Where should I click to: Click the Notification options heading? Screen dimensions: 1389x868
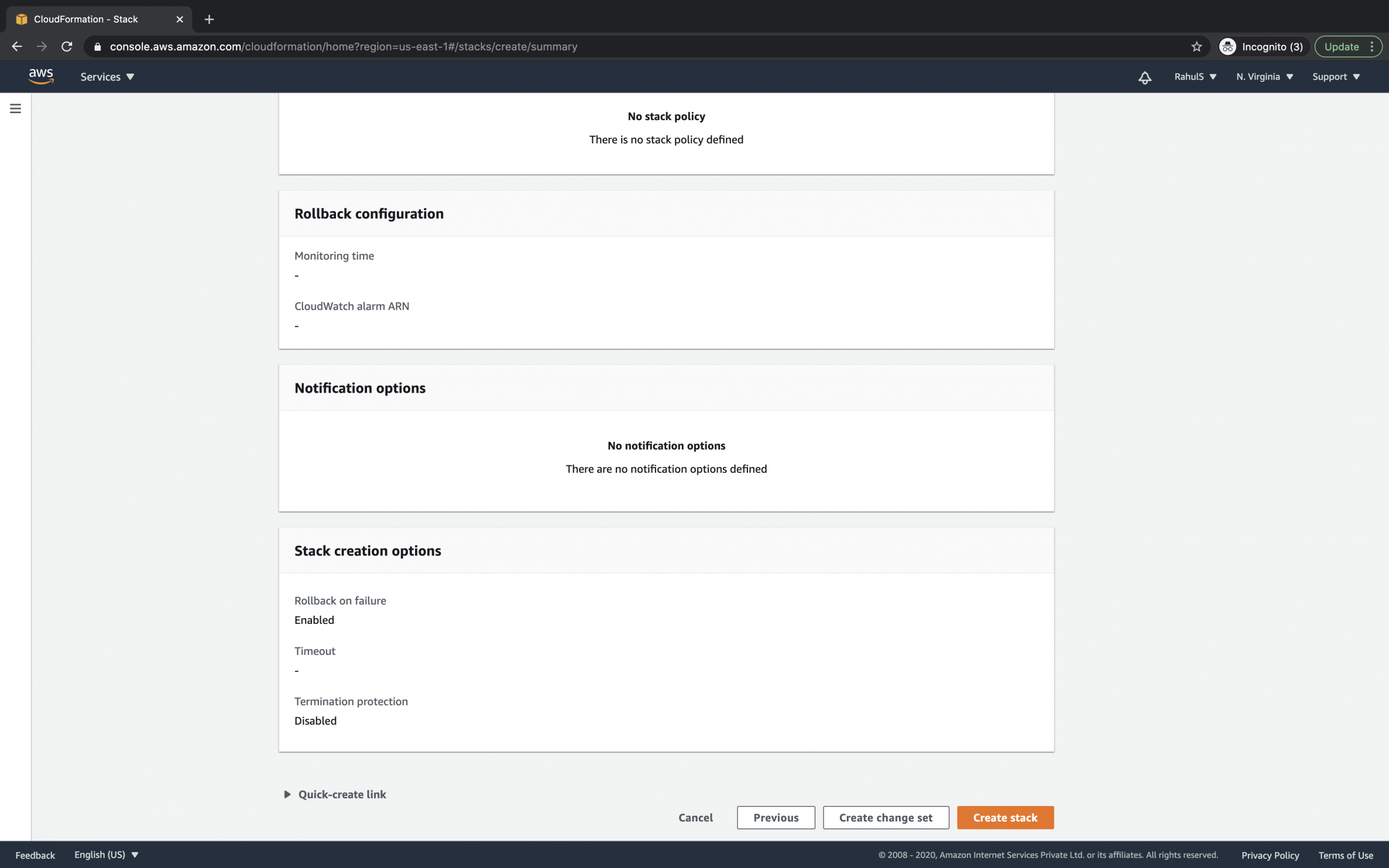click(x=360, y=388)
